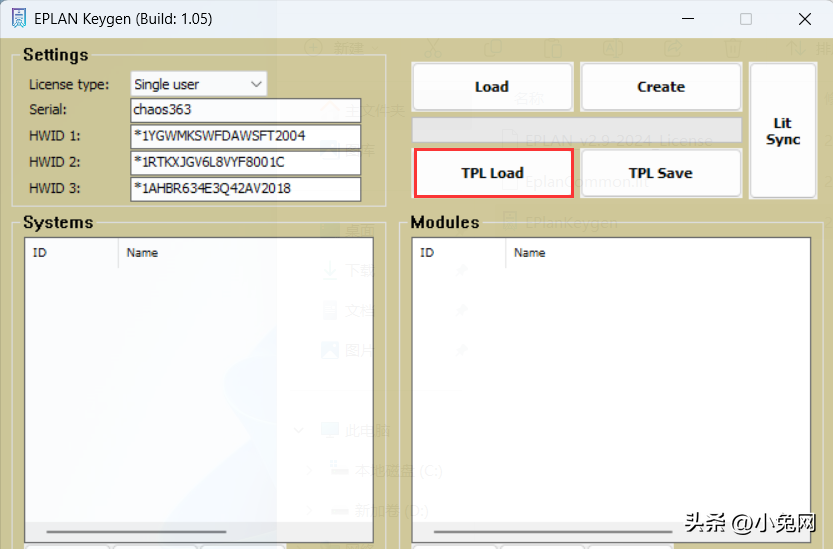Minimize the EPLAN Keygen window
The height and width of the screenshot is (549, 833).
(x=687, y=19)
